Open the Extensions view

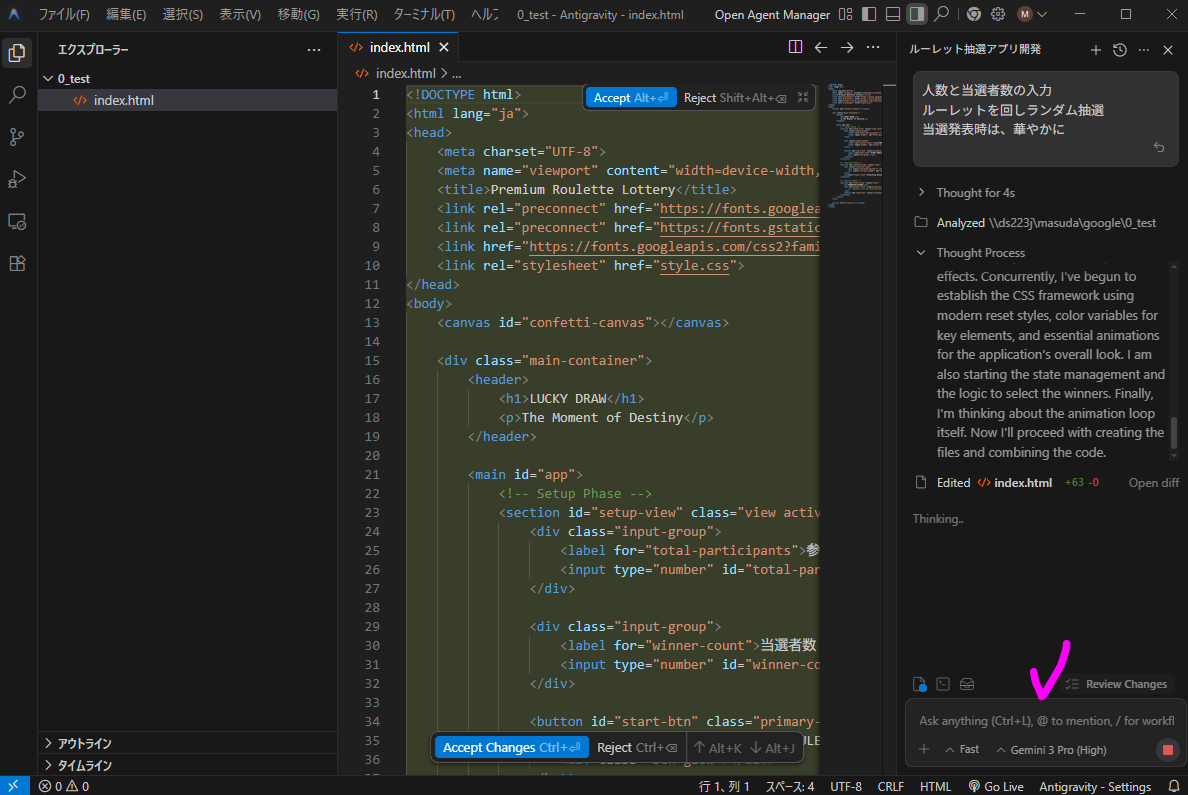point(17,263)
